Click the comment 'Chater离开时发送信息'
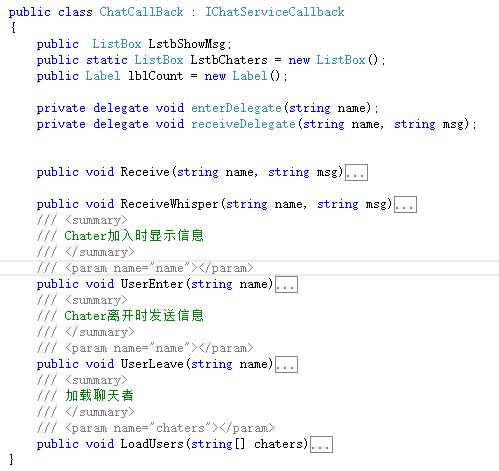 (134, 316)
